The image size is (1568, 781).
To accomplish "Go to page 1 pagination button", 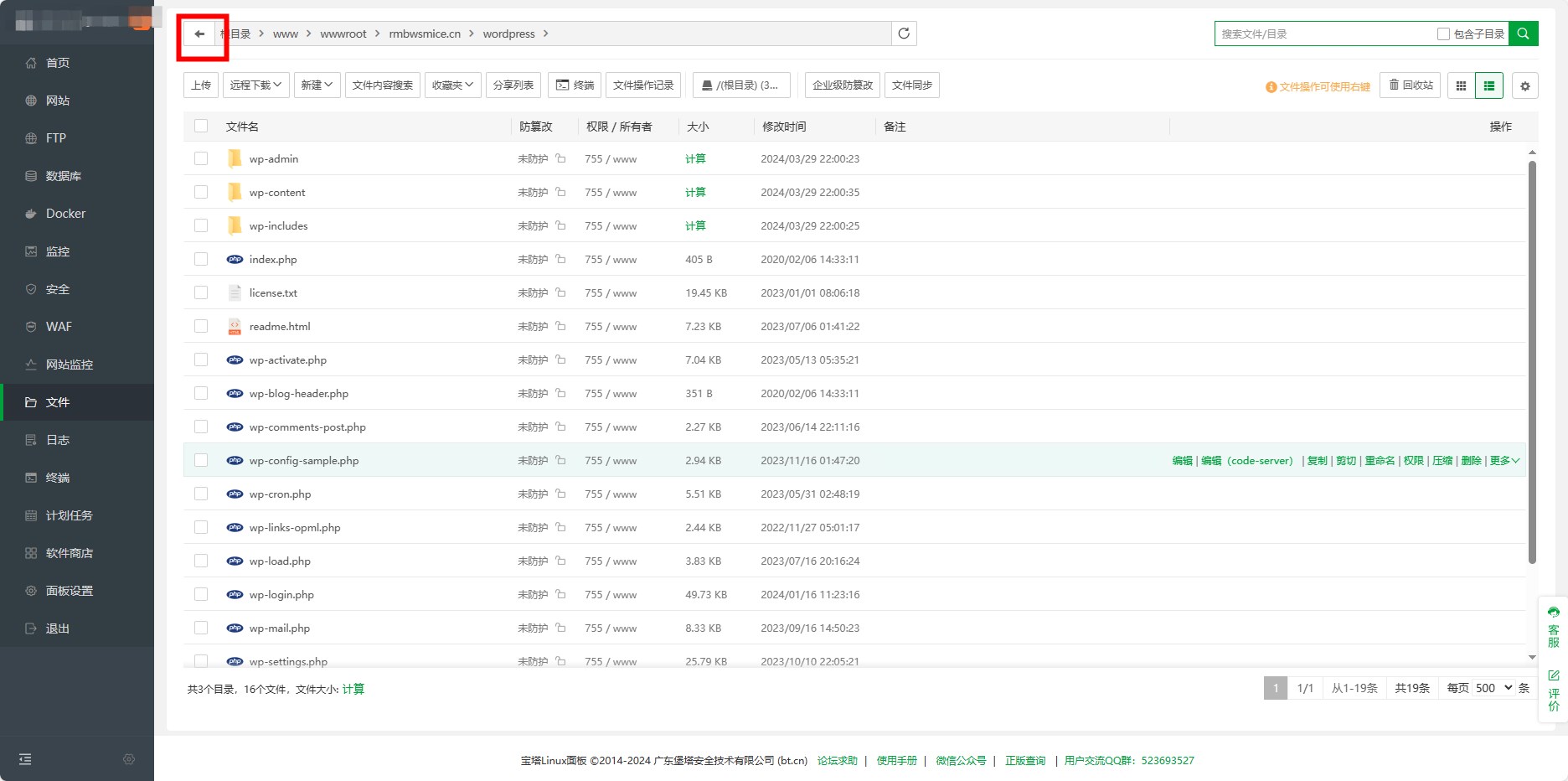I will (1276, 688).
